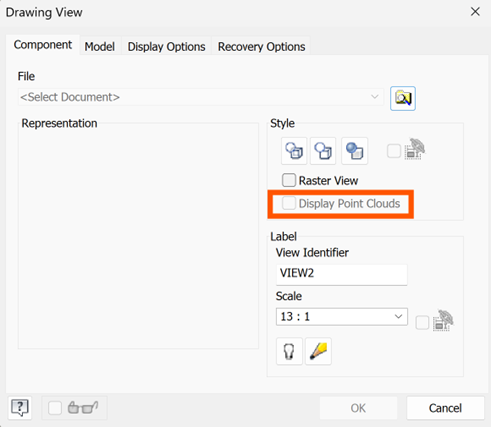Image resolution: width=491 pixels, height=427 pixels.
Task: Check the preview checkbox beside glasses
Action: pyautogui.click(x=55, y=408)
